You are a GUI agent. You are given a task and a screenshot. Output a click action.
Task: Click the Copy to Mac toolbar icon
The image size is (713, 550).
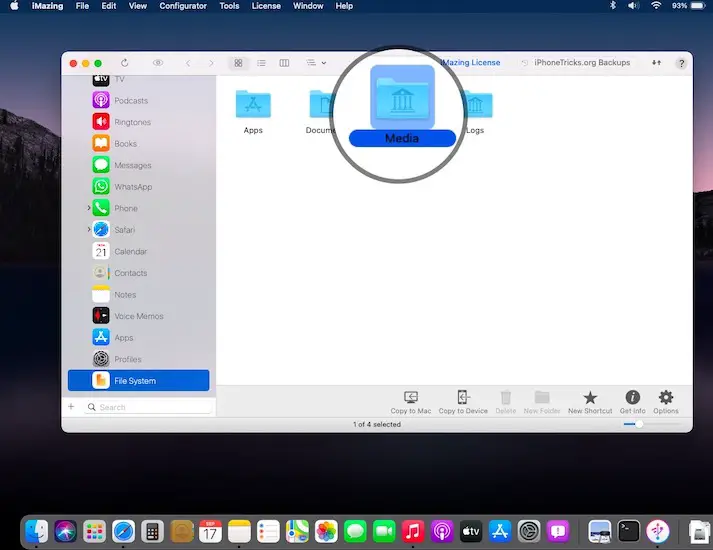(411, 398)
